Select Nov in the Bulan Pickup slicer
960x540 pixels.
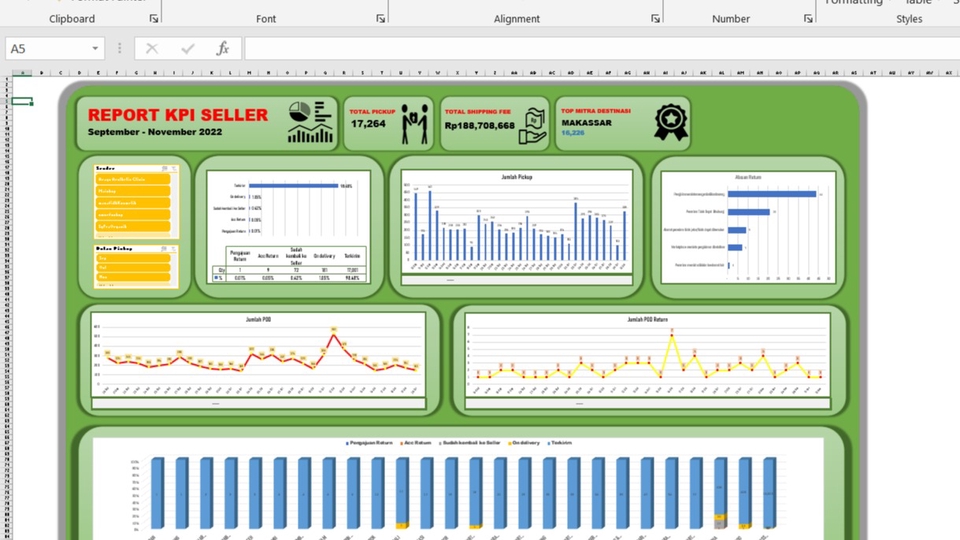pos(133,277)
